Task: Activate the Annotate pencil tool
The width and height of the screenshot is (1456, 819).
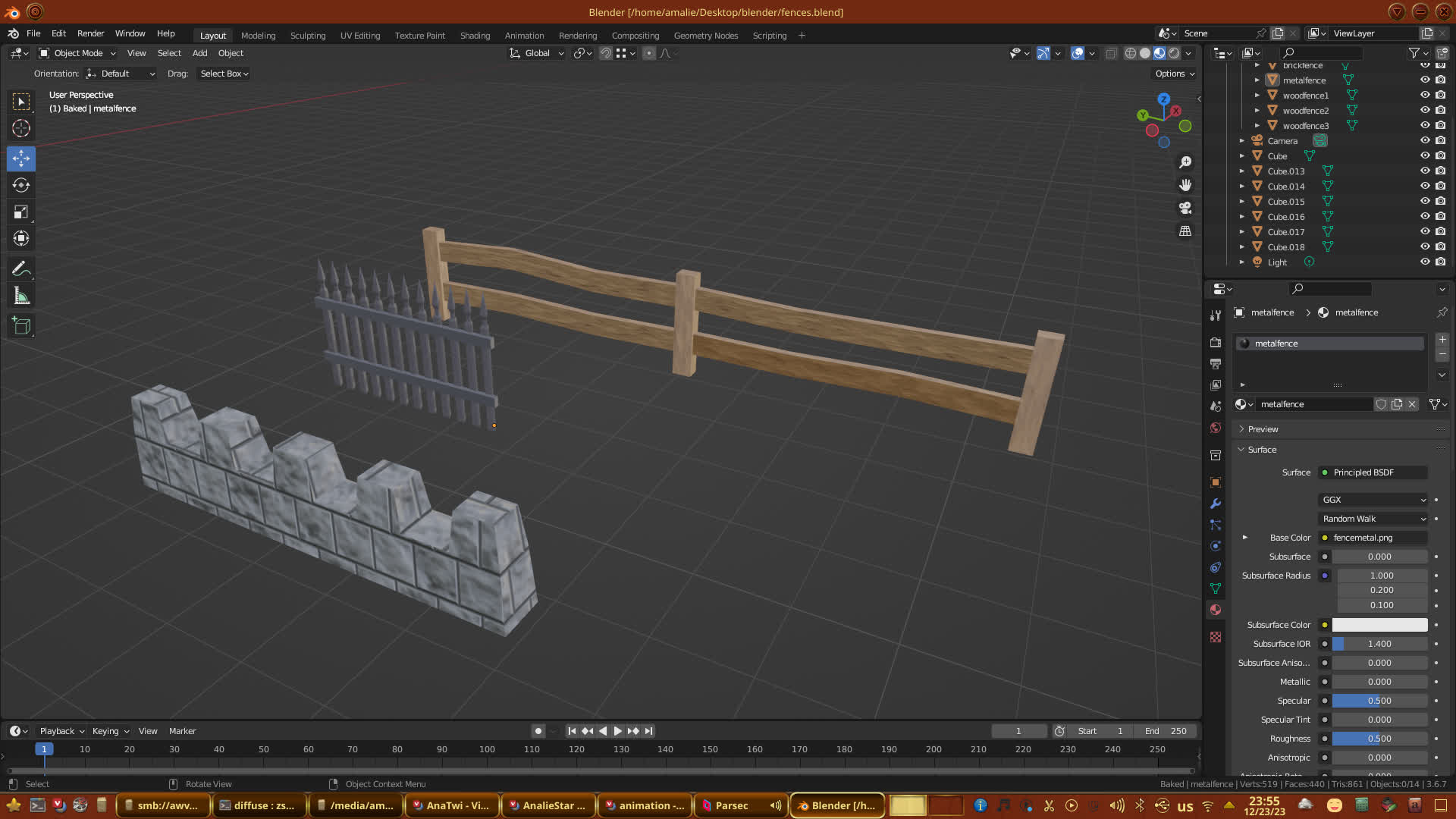Action: (21, 269)
